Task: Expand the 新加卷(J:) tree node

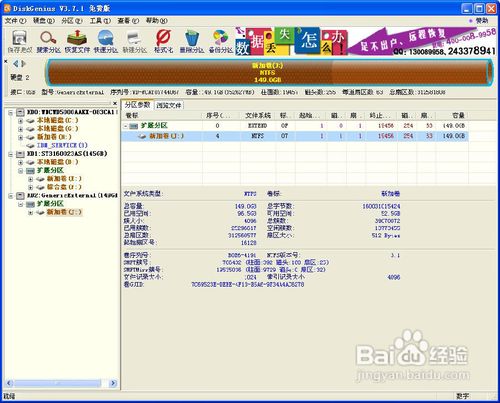Action: coord(31,212)
